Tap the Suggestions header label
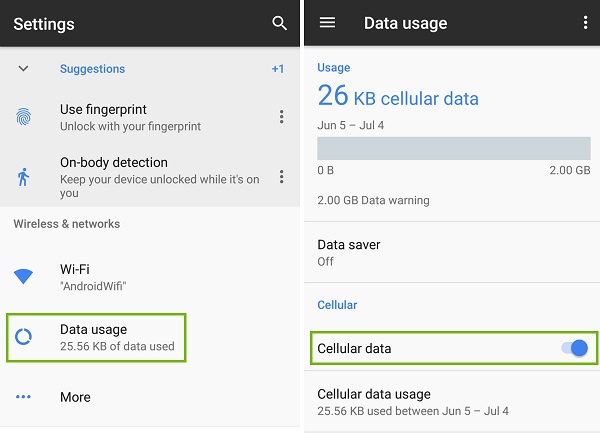This screenshot has height=433, width=600. [93, 69]
